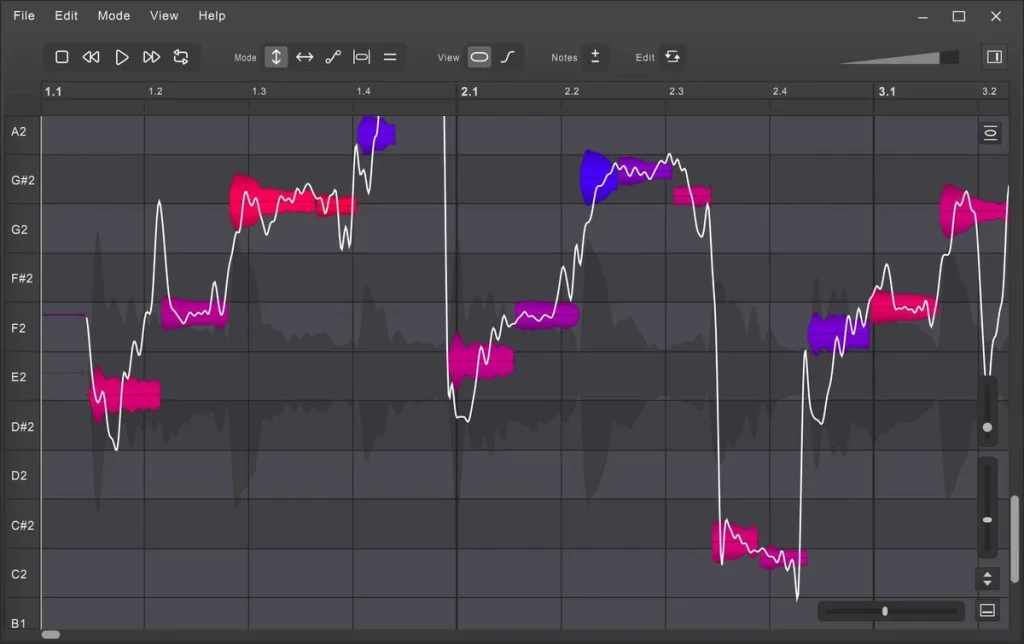Image resolution: width=1024 pixels, height=644 pixels.
Task: Toggle pitch curve view
Action: [508, 57]
